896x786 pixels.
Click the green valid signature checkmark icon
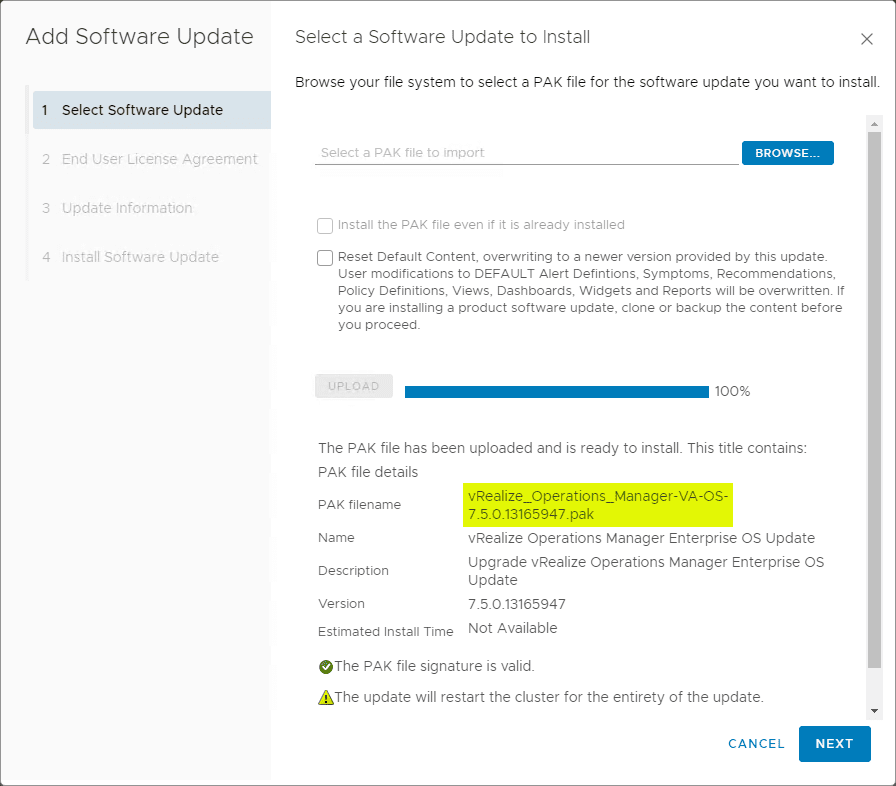tap(326, 667)
